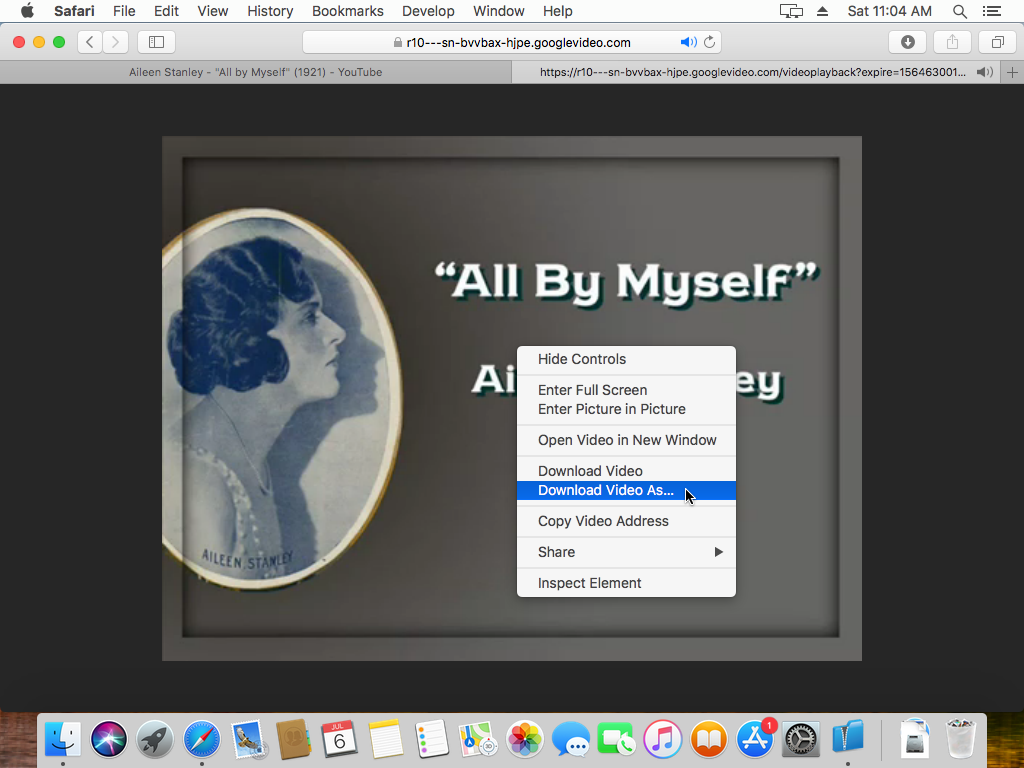Screen dimensions: 1024x768
Task: Show all tabs overview icon
Action: [x=997, y=42]
